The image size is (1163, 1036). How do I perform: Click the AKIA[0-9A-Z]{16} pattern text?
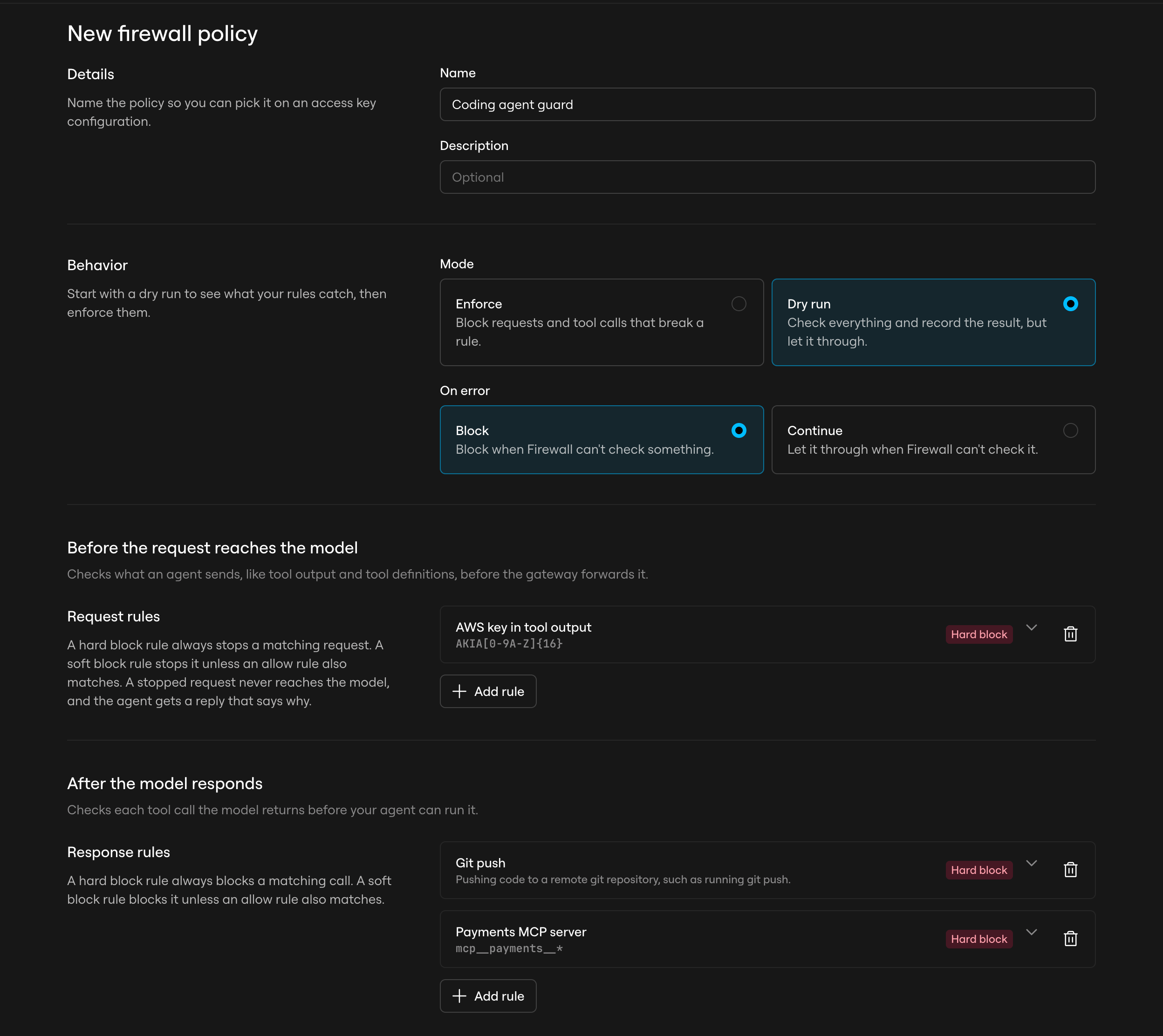point(509,644)
